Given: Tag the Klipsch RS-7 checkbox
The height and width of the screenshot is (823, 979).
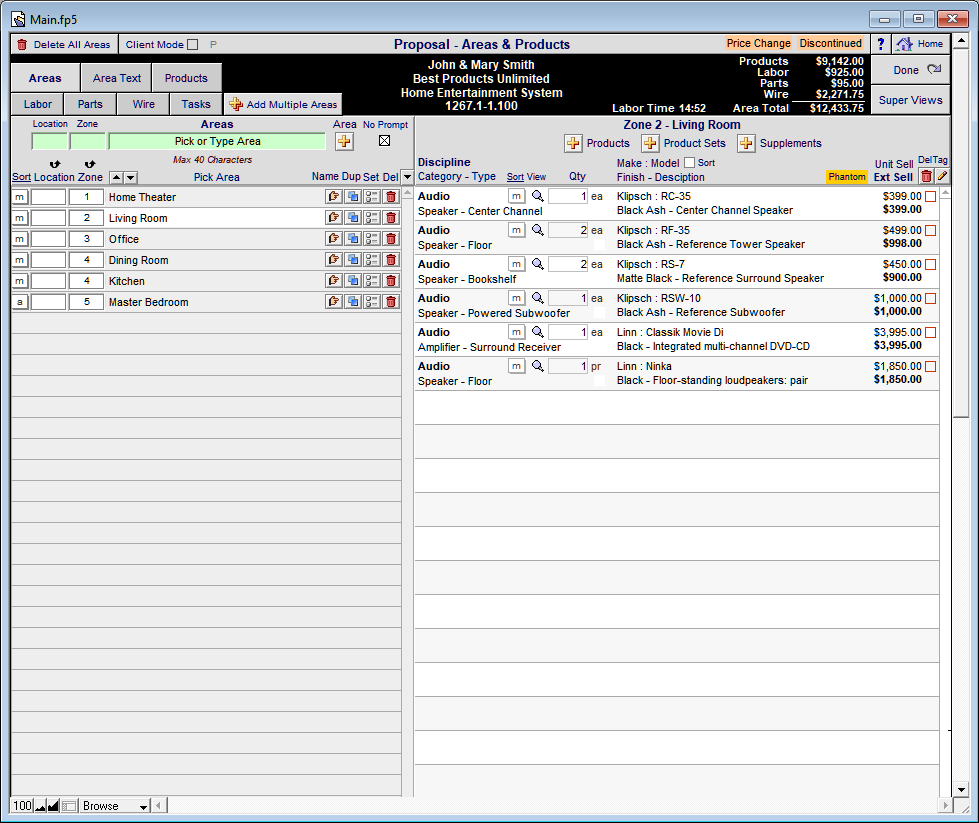Looking at the screenshot, I should (930, 265).
